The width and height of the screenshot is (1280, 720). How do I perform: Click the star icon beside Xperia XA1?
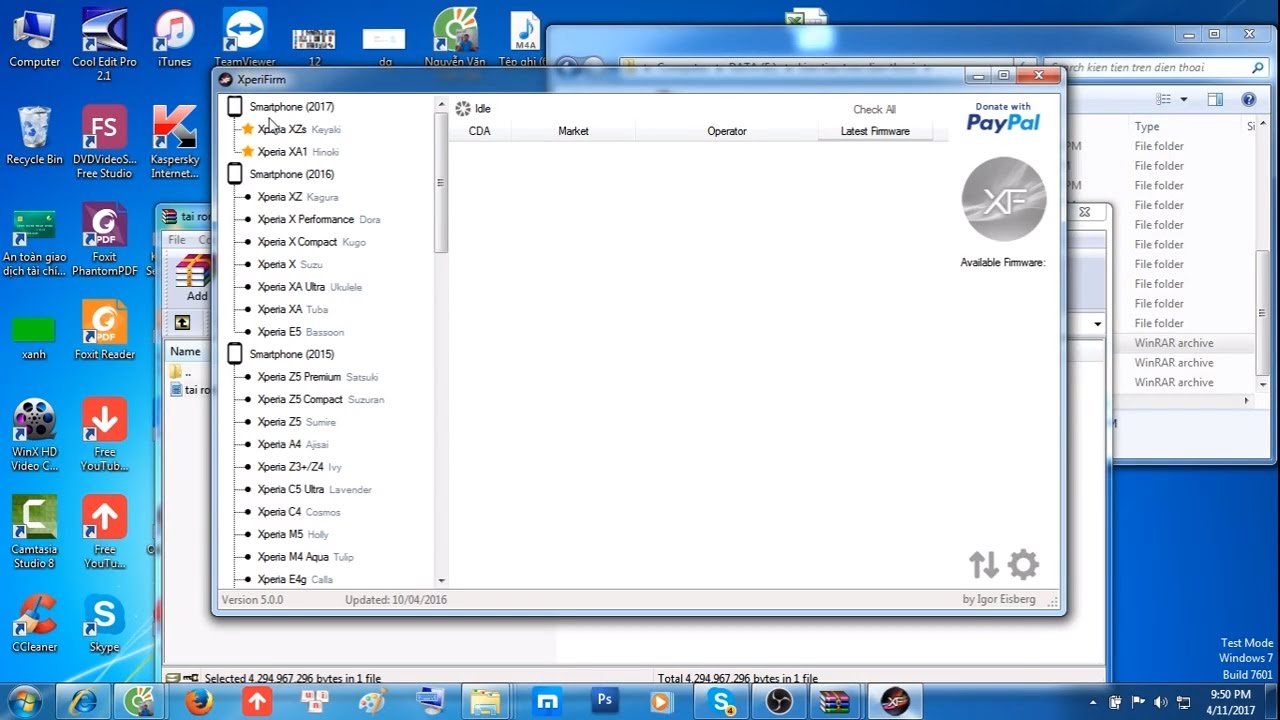coord(248,152)
